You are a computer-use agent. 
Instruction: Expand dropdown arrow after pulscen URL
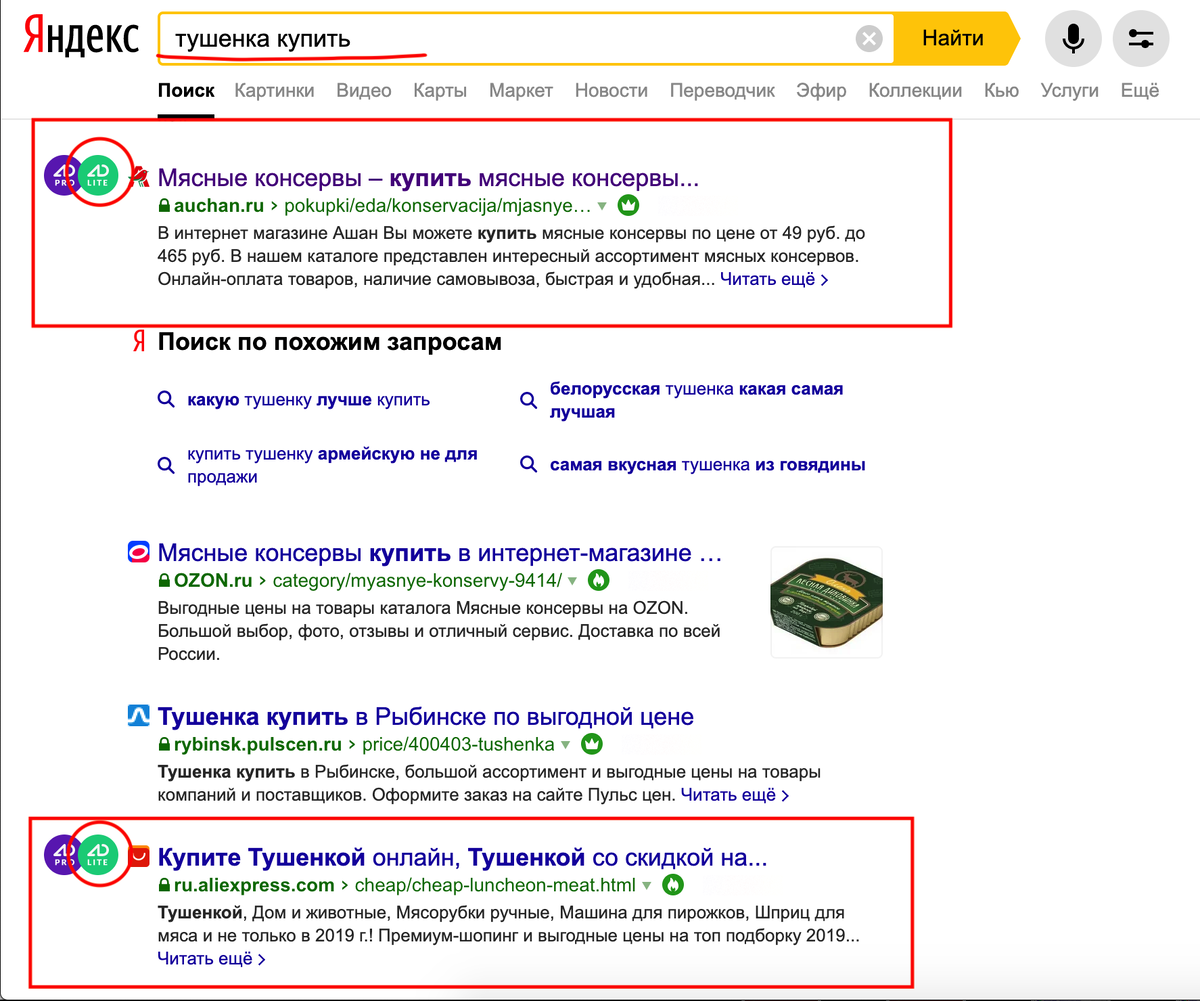coord(565,745)
